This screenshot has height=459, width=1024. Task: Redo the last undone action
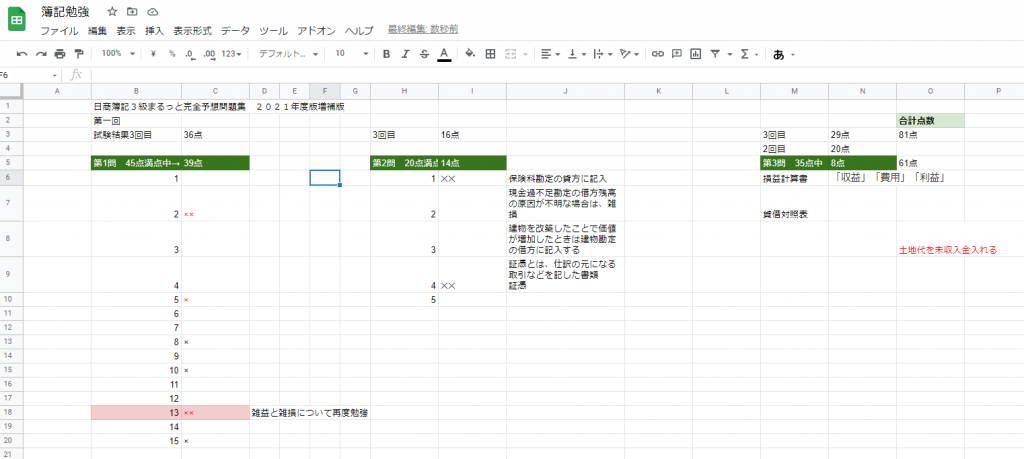(41, 54)
